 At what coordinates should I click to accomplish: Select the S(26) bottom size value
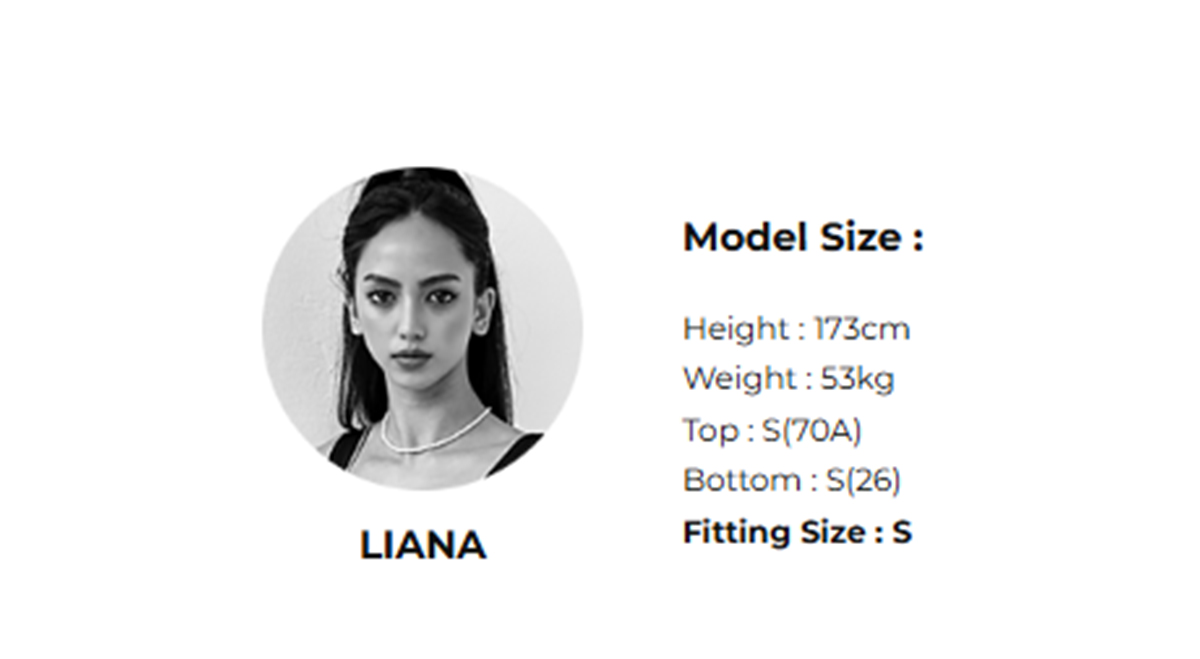click(x=863, y=481)
